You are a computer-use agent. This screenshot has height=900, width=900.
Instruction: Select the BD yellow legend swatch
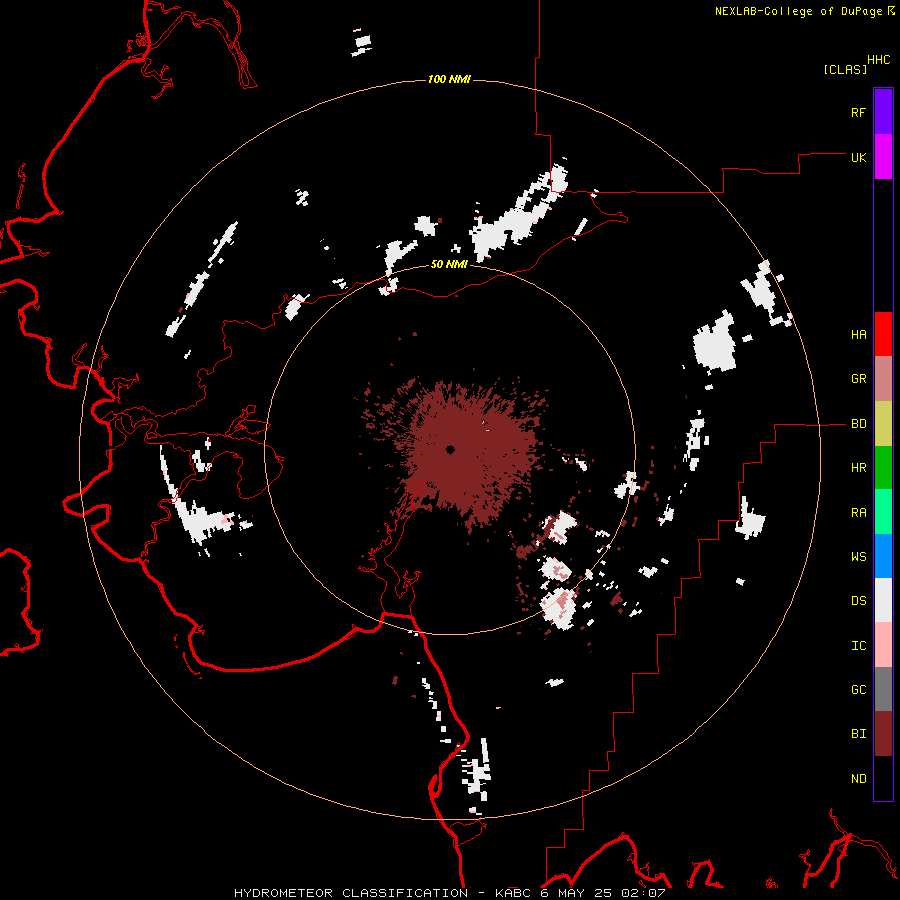[883, 424]
